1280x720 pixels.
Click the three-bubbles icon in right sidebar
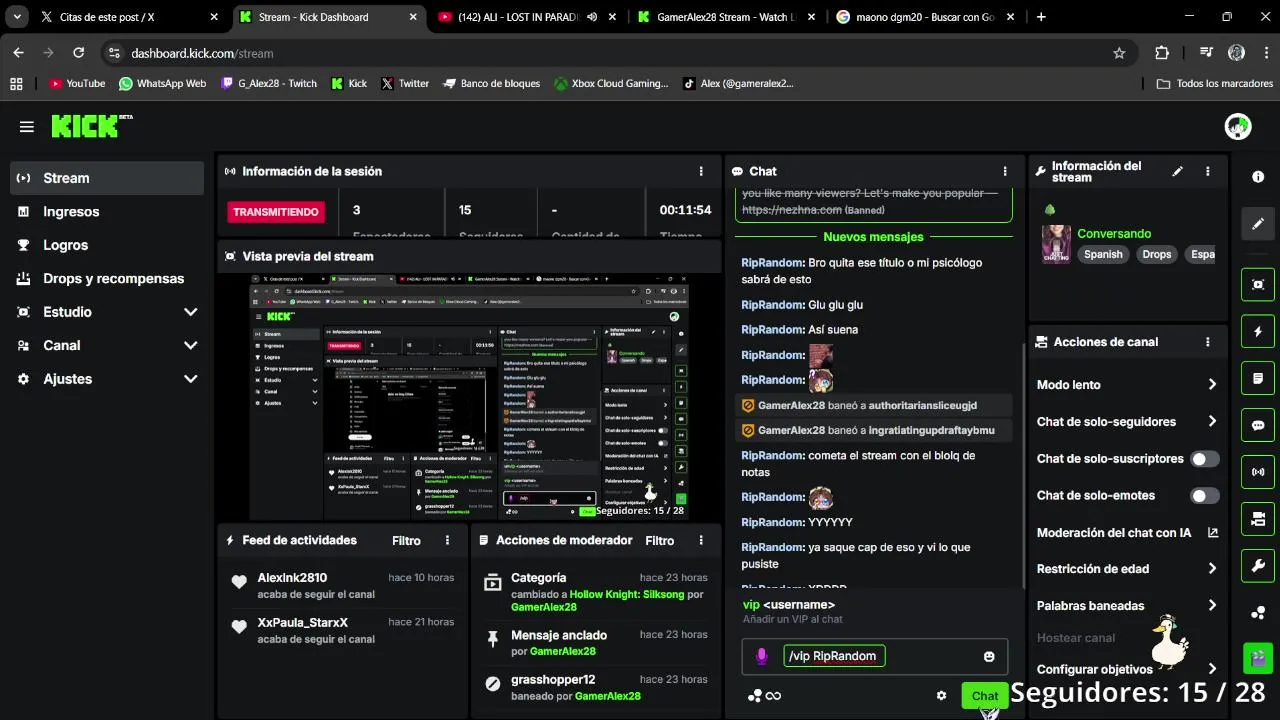coord(1258,613)
